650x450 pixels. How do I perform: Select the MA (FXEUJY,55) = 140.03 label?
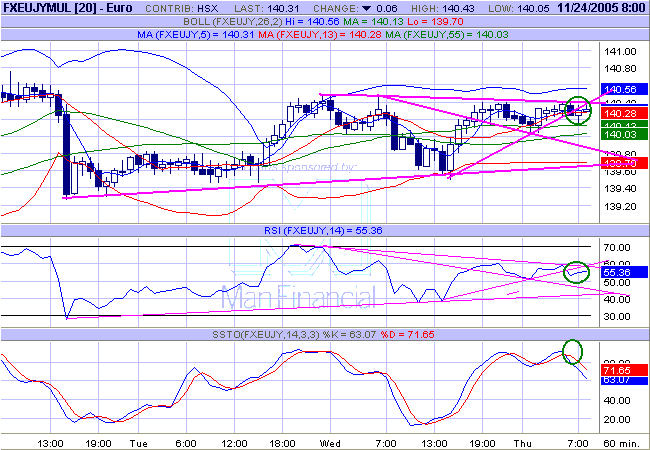[x=447, y=35]
